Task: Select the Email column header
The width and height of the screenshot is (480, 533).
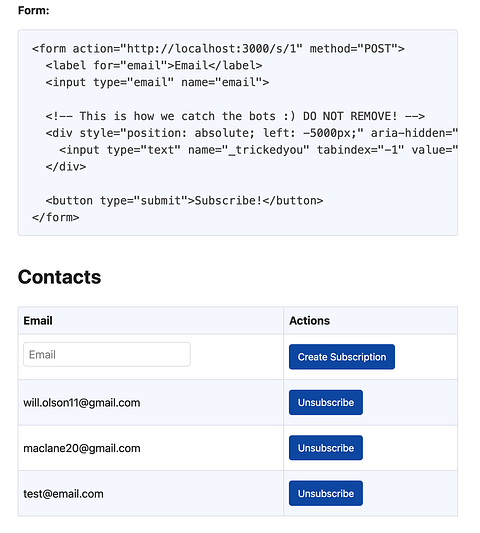Action: coord(38,321)
